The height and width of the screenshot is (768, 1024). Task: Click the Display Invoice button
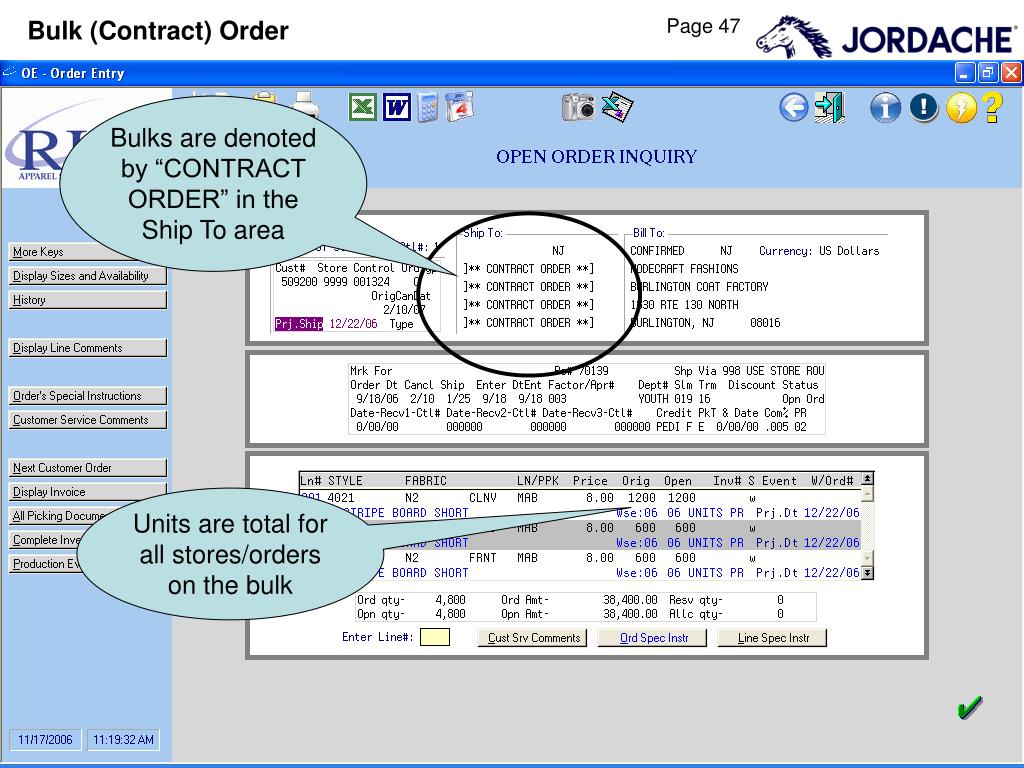click(x=88, y=492)
